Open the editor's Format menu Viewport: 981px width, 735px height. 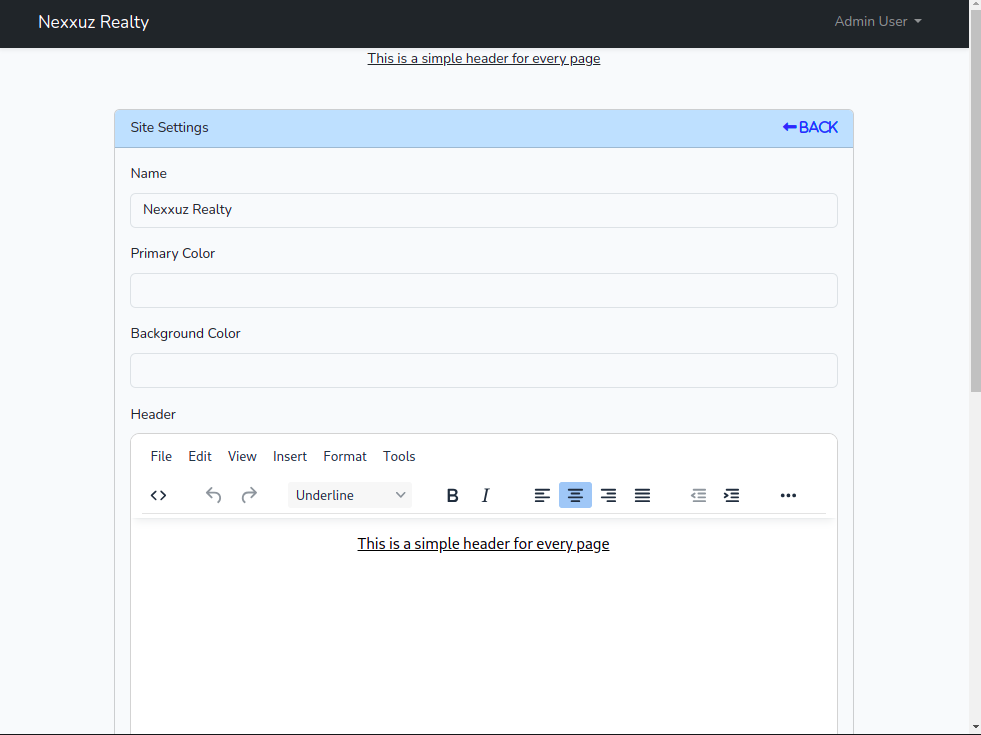coord(345,456)
